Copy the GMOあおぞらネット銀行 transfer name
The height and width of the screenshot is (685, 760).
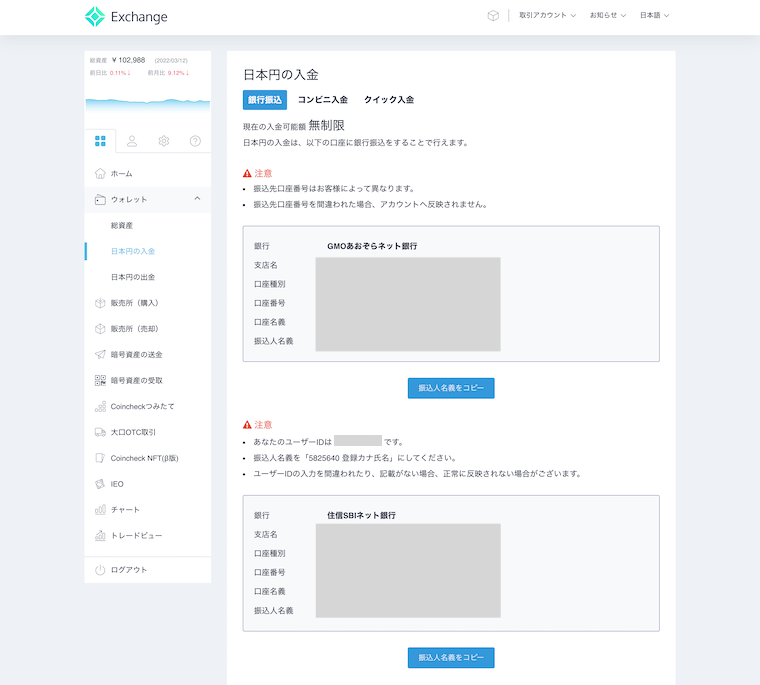(451, 388)
